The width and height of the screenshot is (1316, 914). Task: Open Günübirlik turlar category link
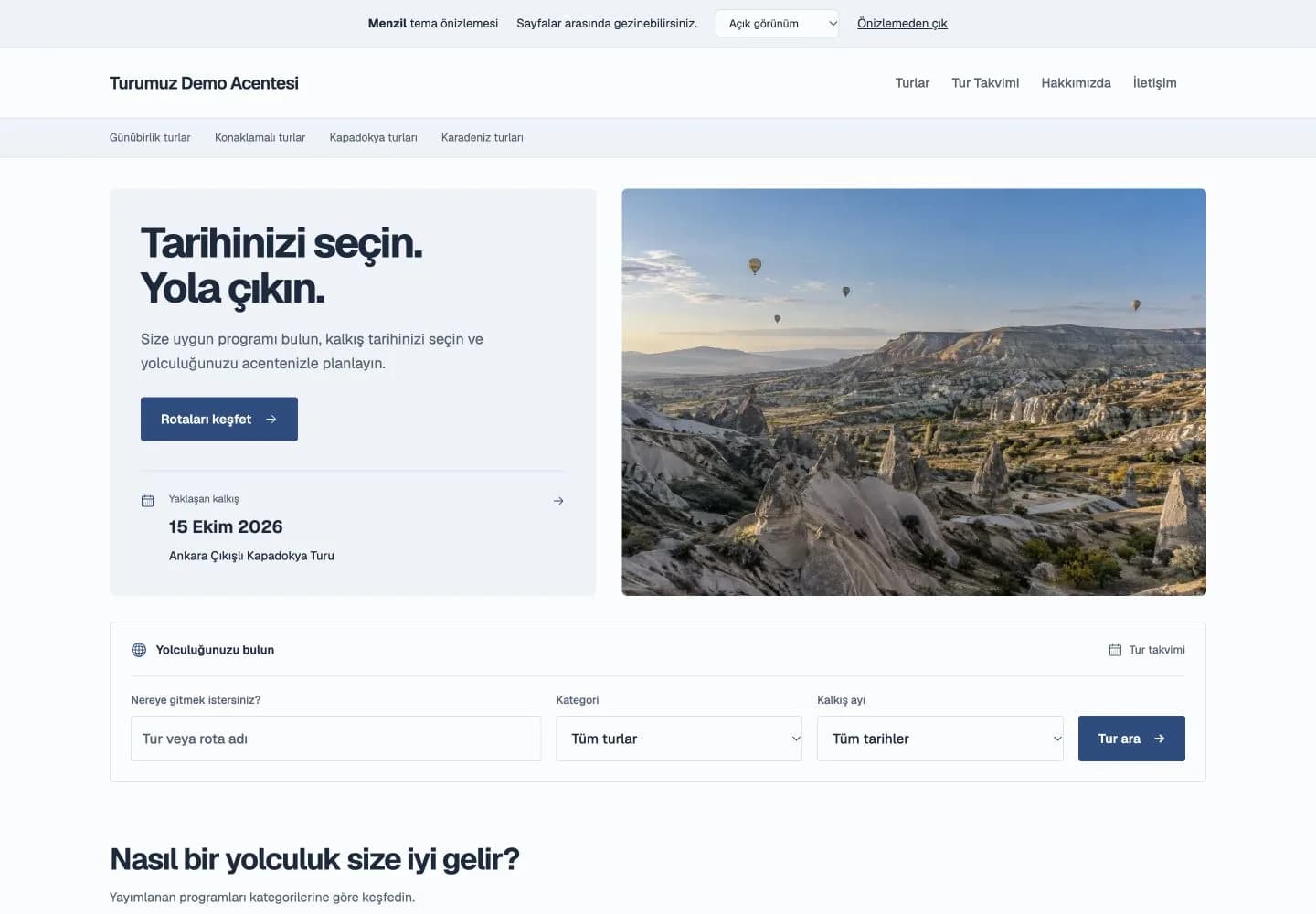[x=150, y=137]
